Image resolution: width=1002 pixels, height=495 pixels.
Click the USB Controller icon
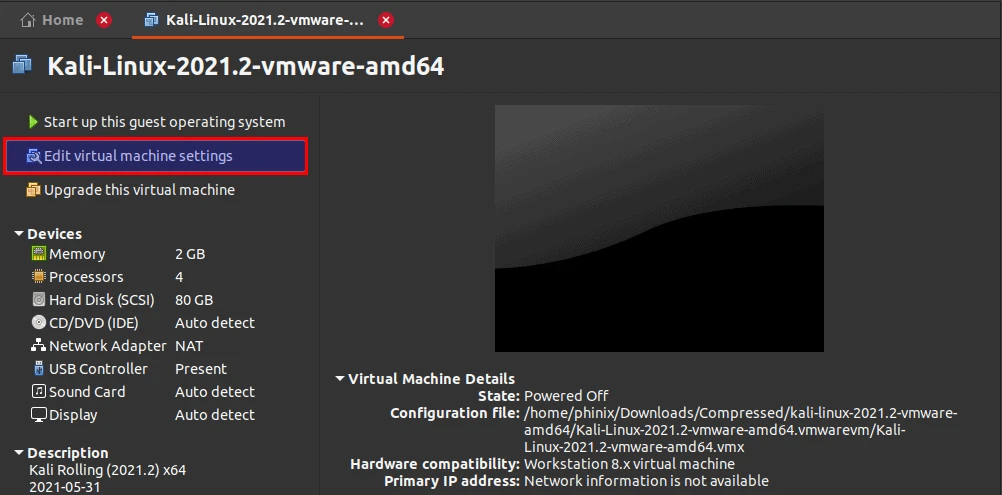(x=39, y=369)
